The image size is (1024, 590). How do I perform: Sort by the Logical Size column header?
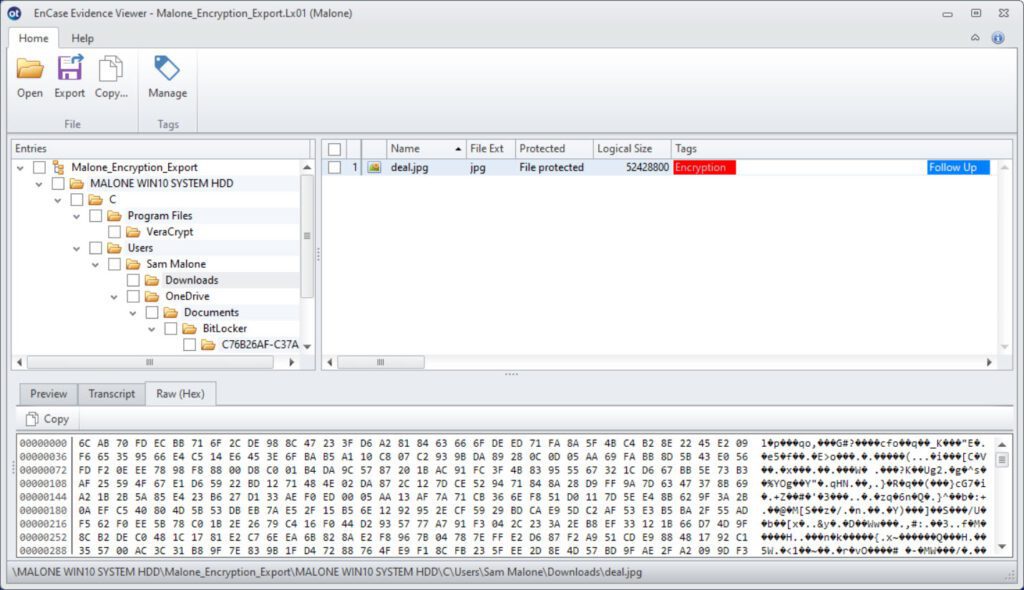tap(632, 149)
